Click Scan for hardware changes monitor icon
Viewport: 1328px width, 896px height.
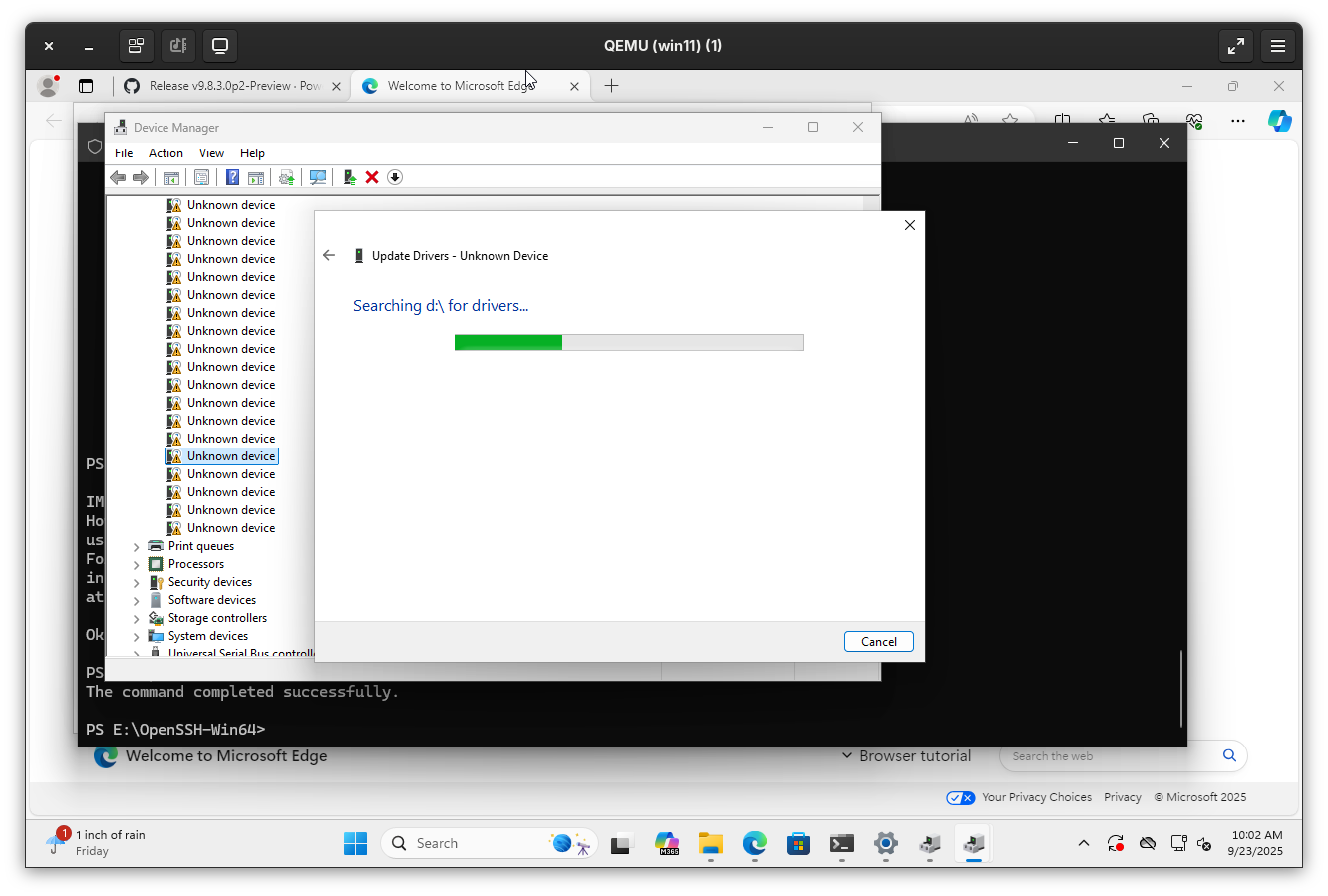point(318,177)
